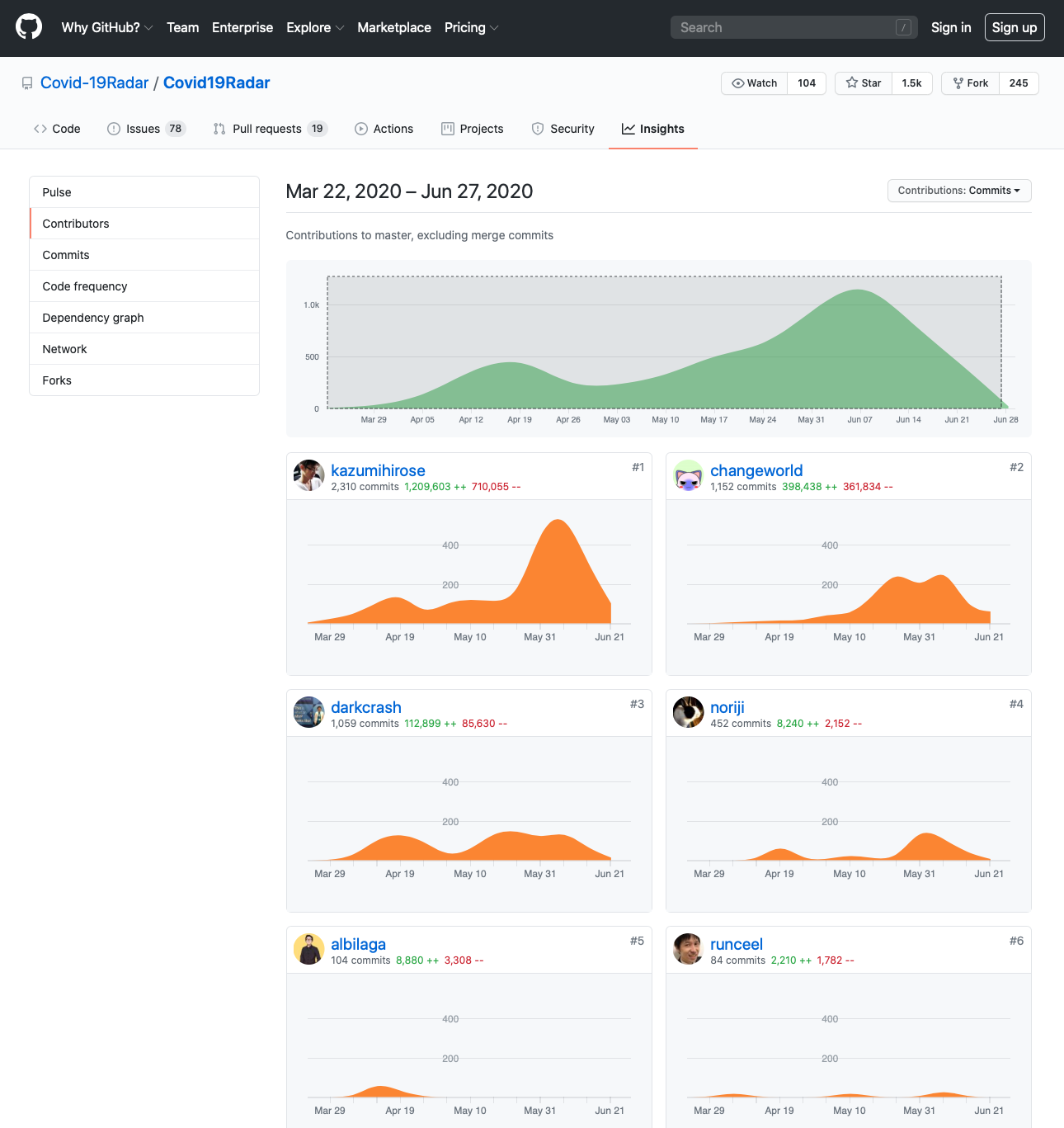This screenshot has height=1128, width=1064.
Task: Open the Marketplace link
Action: click(x=394, y=27)
